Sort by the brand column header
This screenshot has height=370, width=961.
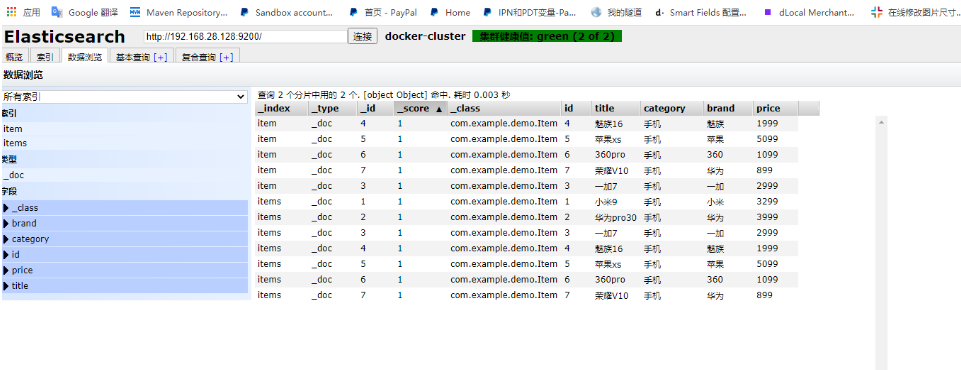(728, 108)
